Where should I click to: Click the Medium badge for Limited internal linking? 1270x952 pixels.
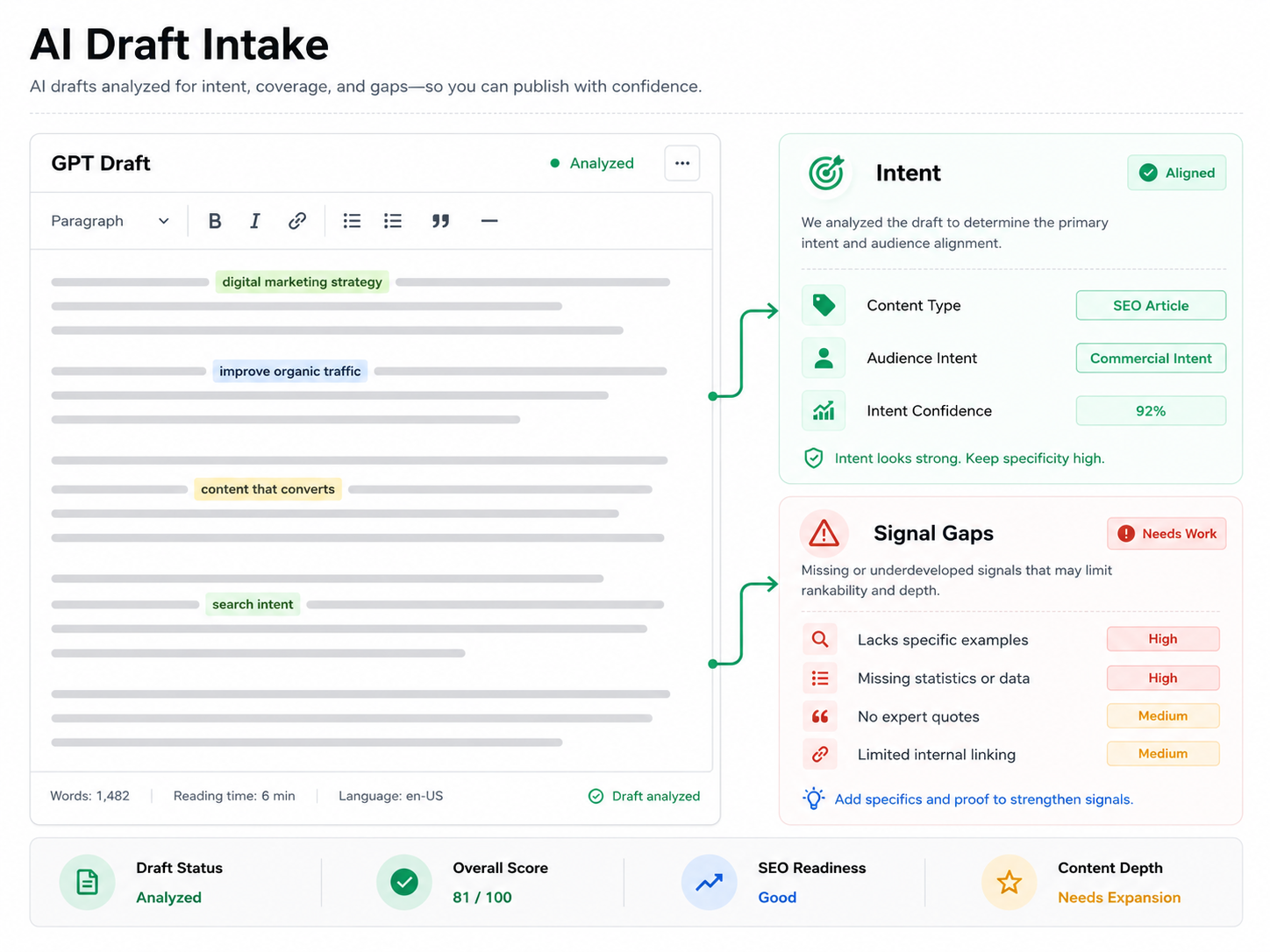[x=1163, y=753]
